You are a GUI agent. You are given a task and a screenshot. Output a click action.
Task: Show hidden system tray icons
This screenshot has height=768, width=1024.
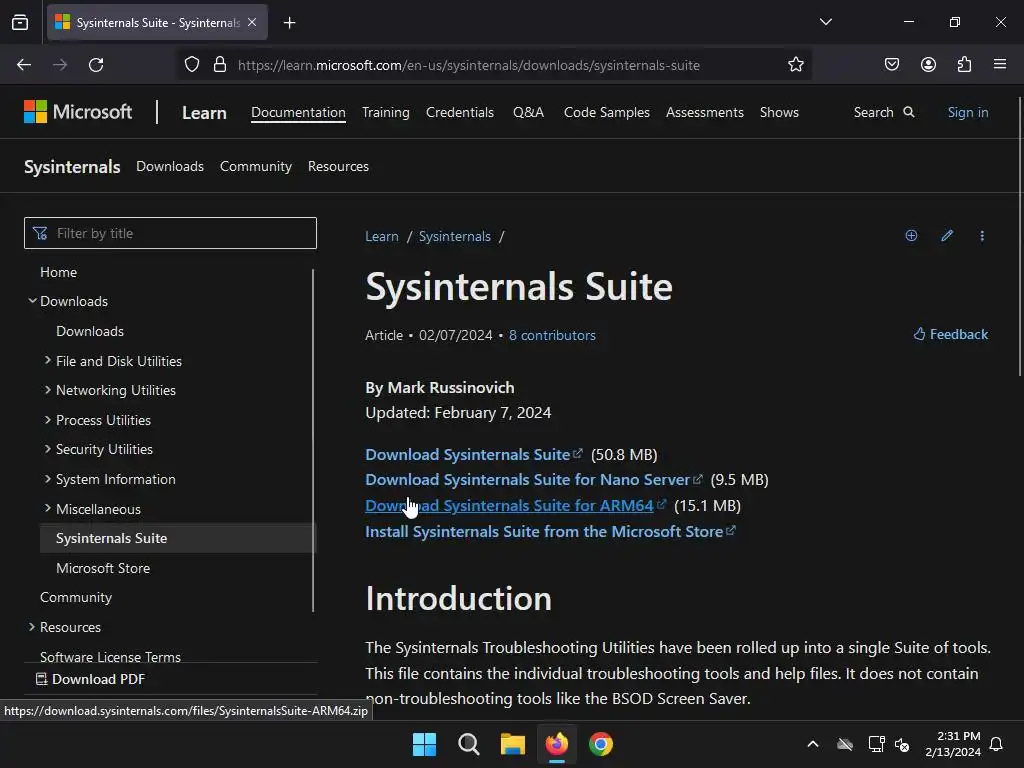tap(812, 744)
